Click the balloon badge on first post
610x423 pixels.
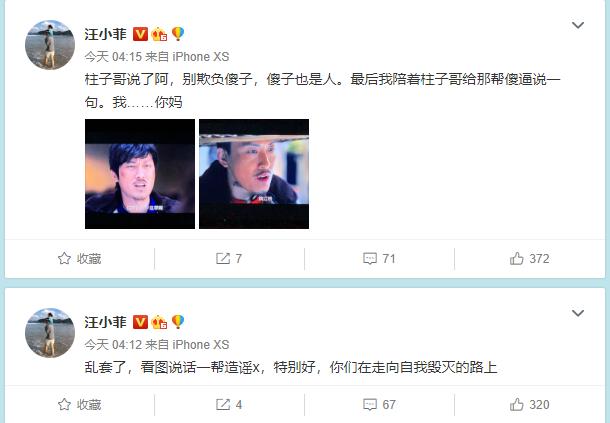click(178, 34)
